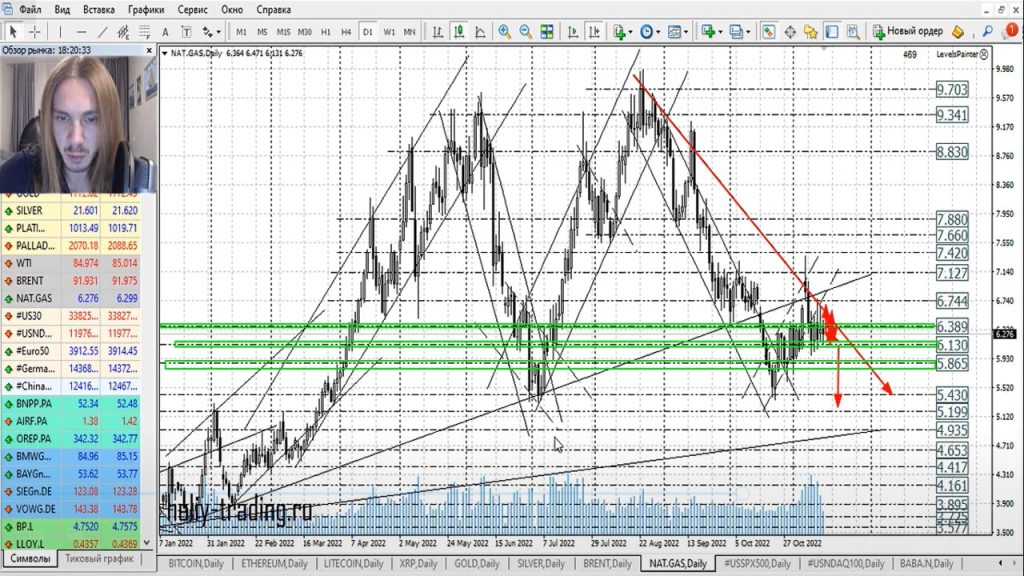Close the Market Watch panel
The image size is (1024, 576).
pos(150,48)
